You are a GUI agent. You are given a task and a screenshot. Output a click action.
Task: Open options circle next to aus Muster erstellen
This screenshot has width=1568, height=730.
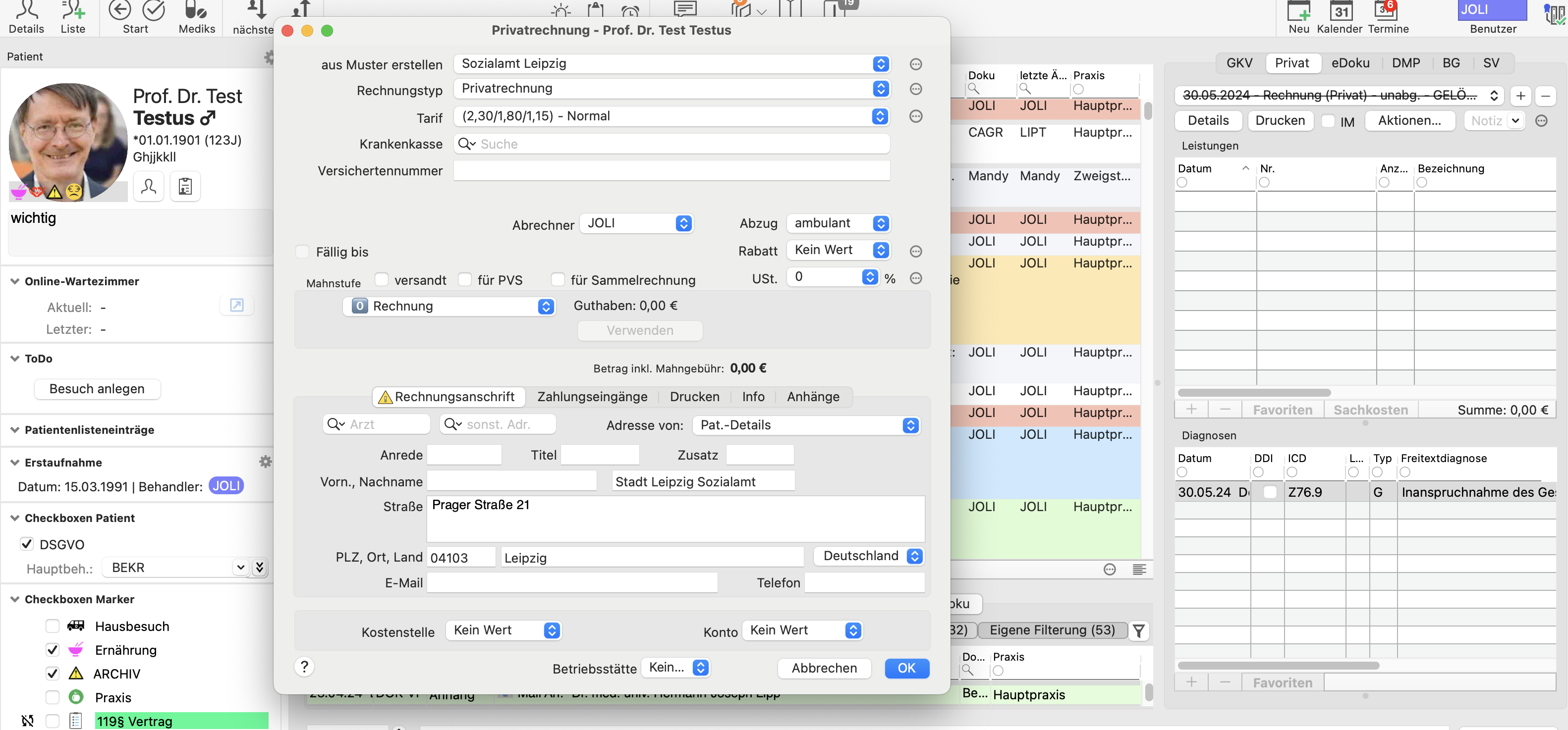pyautogui.click(x=915, y=64)
